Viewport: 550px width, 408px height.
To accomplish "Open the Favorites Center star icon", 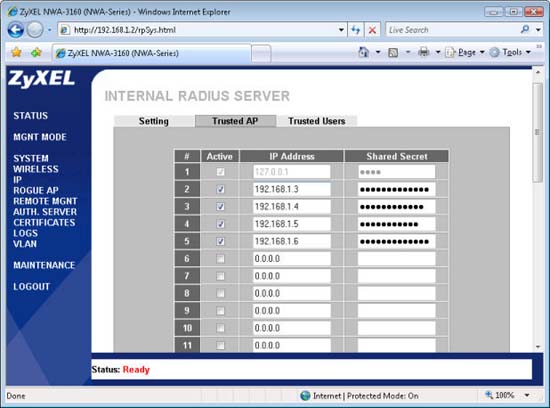I will pos(16,53).
